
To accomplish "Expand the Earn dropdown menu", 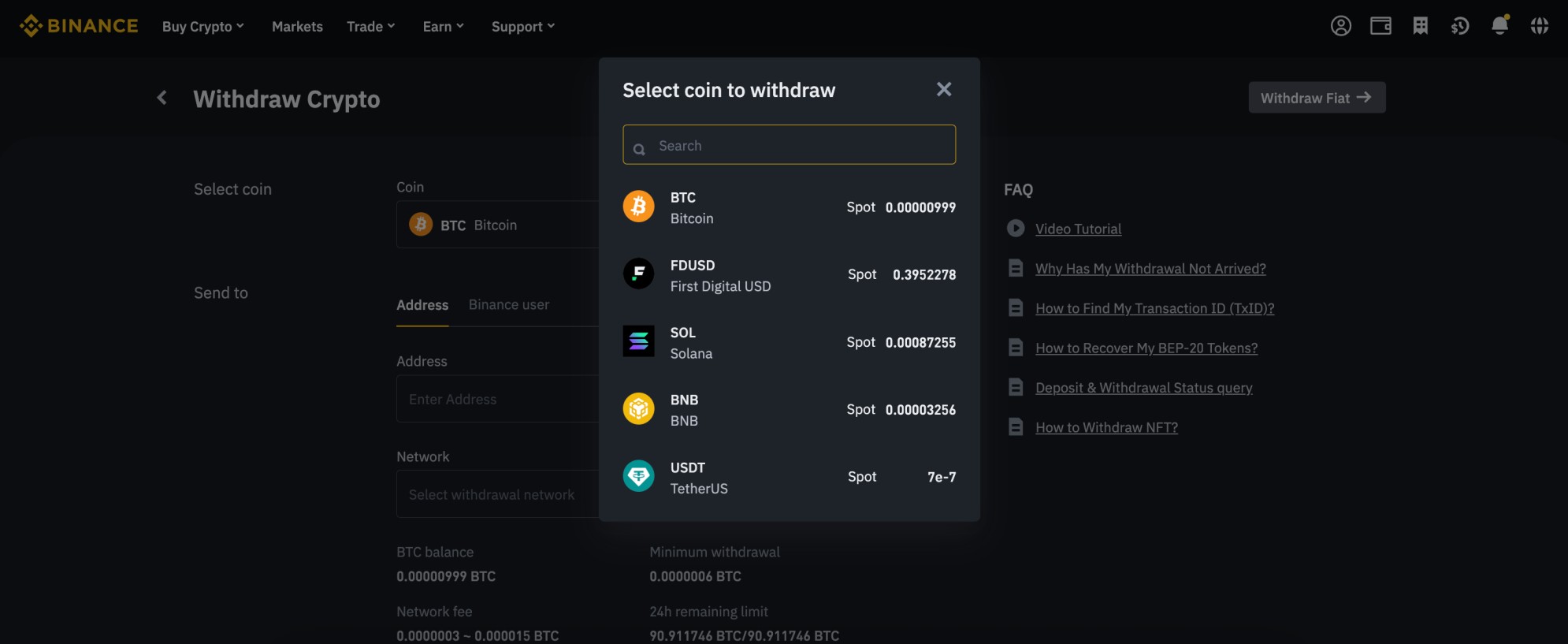I will pos(443,27).
